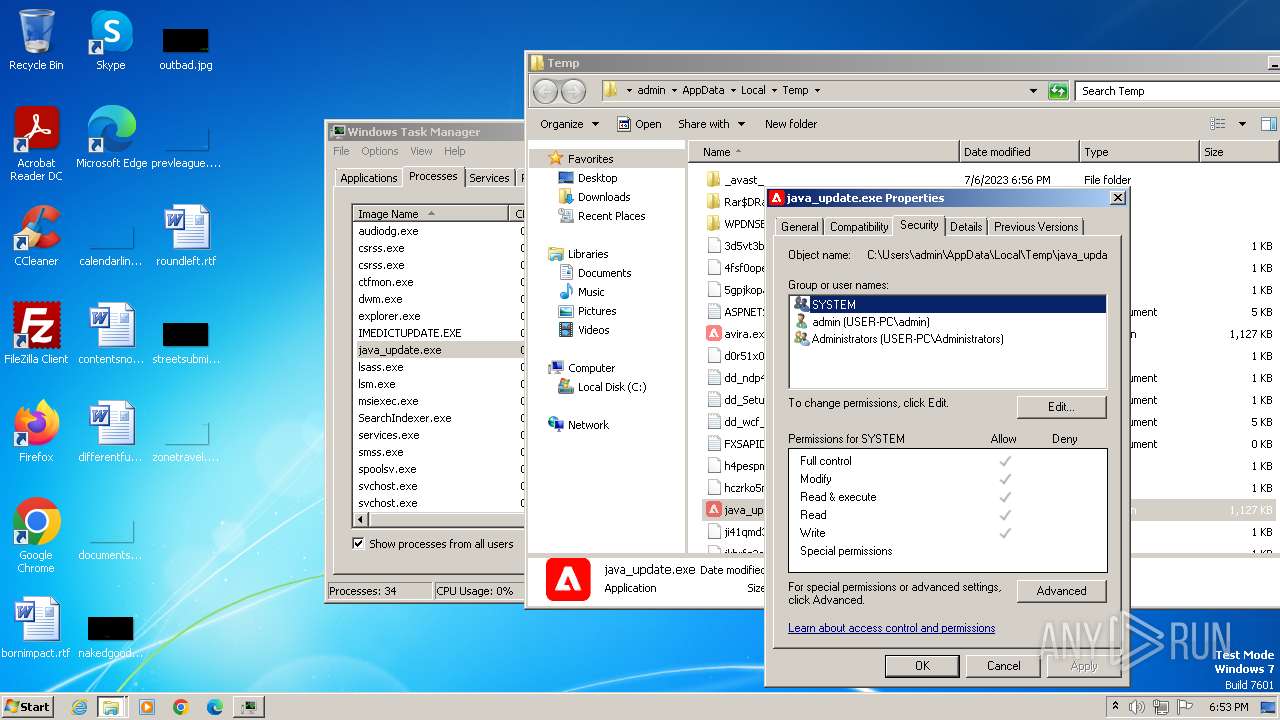Screen dimensions: 1280x720
Task: Click OK in Properties dialog
Action: (x=922, y=666)
